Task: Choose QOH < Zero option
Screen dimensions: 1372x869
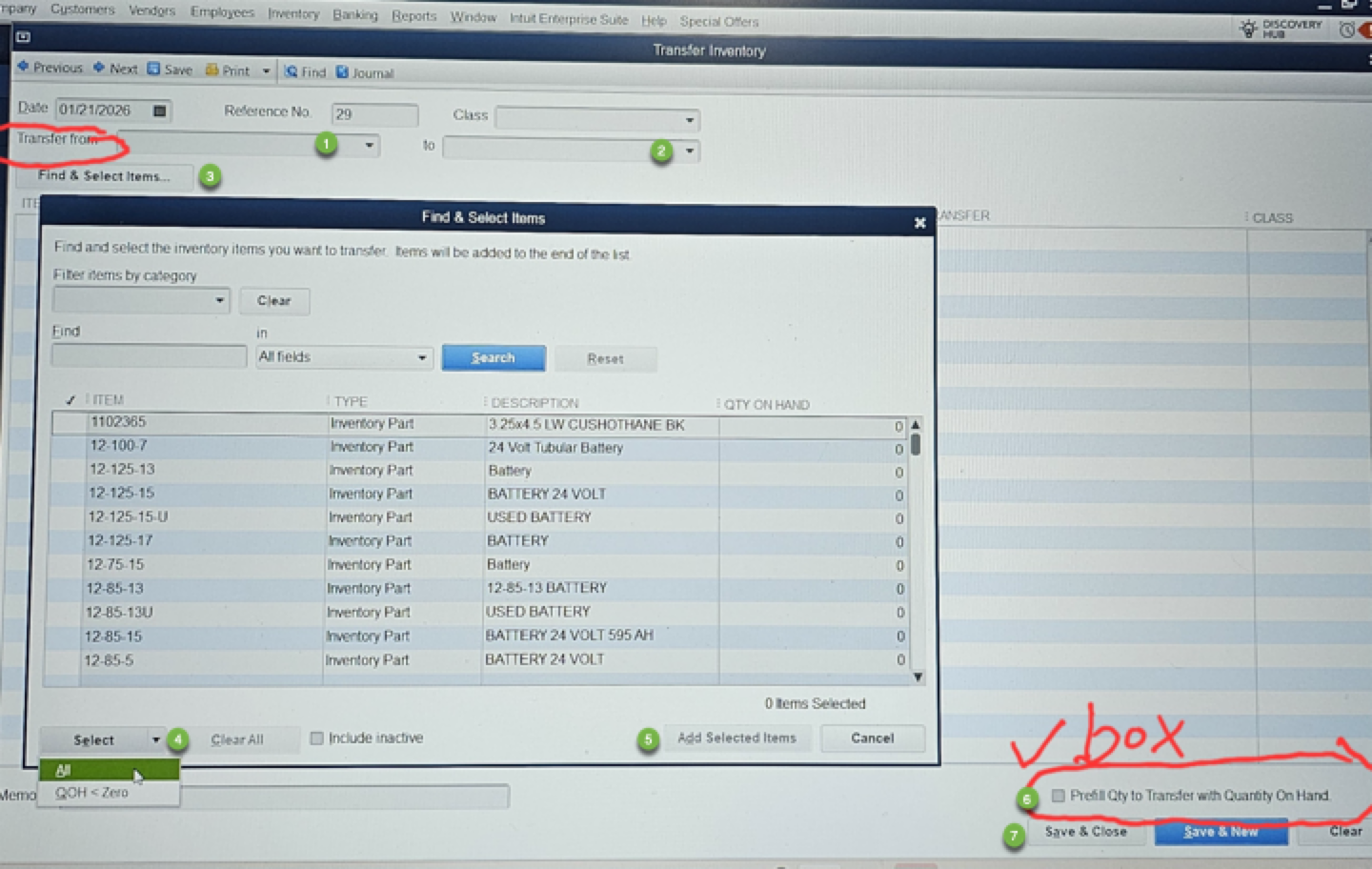Action: click(x=109, y=793)
